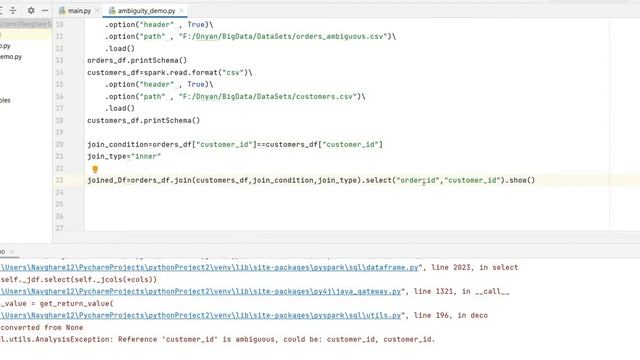Open Project panel settings gear

pos(31,11)
